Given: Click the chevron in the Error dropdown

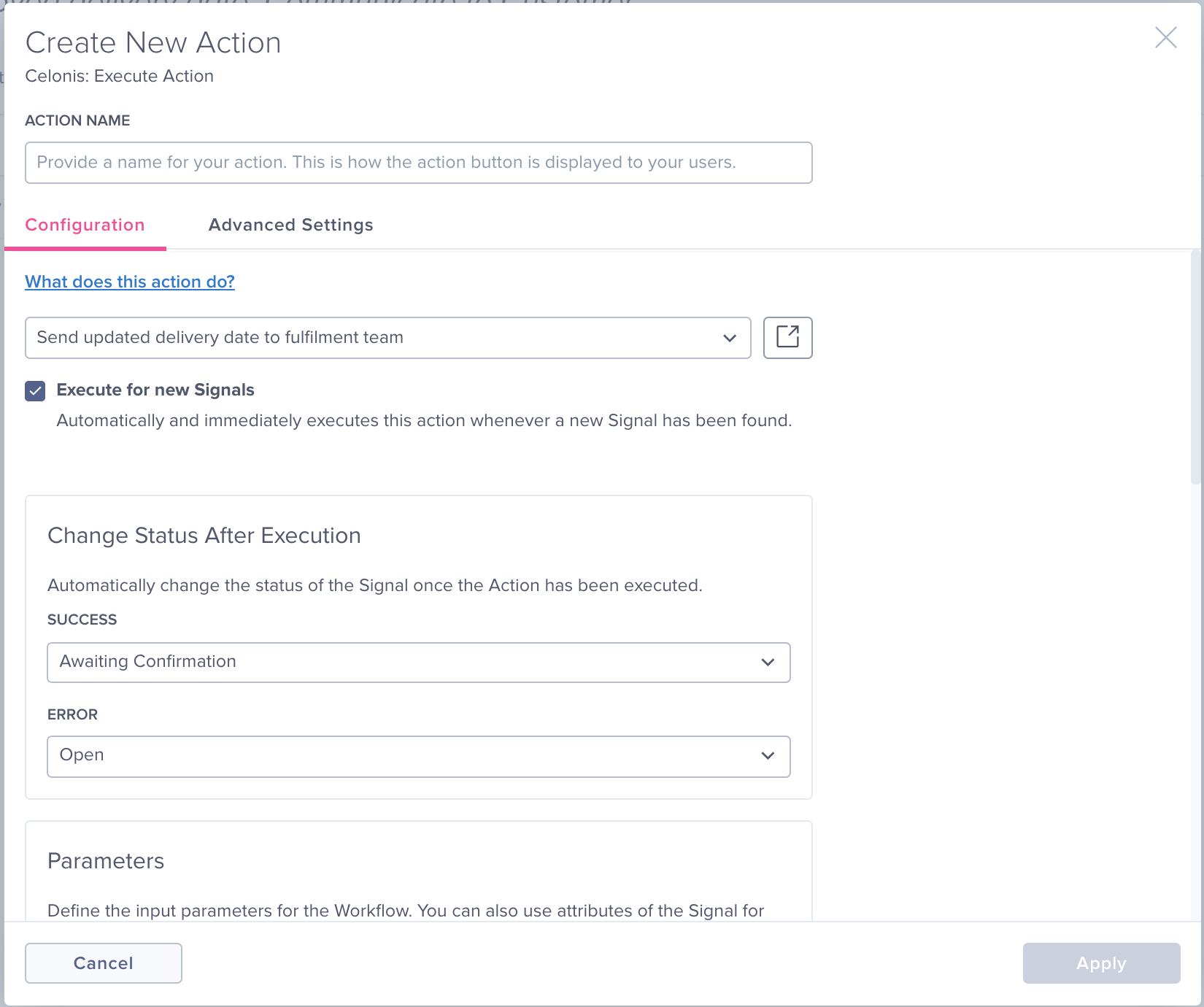Looking at the screenshot, I should 767,755.
